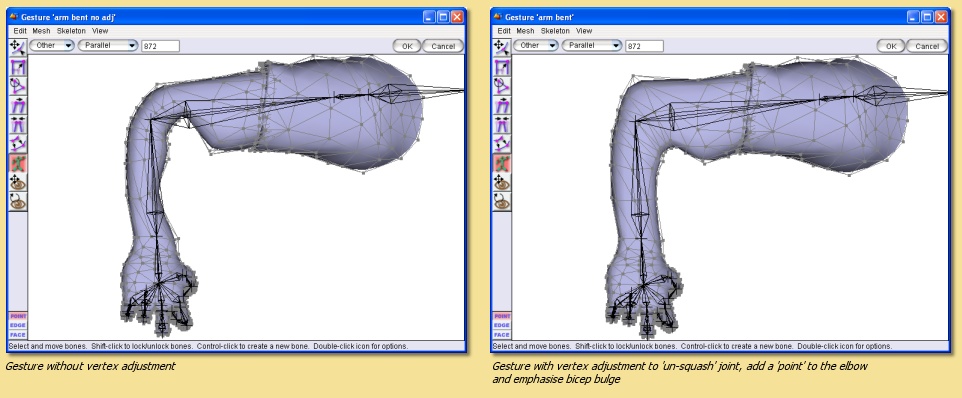The width and height of the screenshot is (962, 398).
Task: Select Rotate Viewpoint tool in Gesture 'arm bent' window
Action: [x=502, y=201]
